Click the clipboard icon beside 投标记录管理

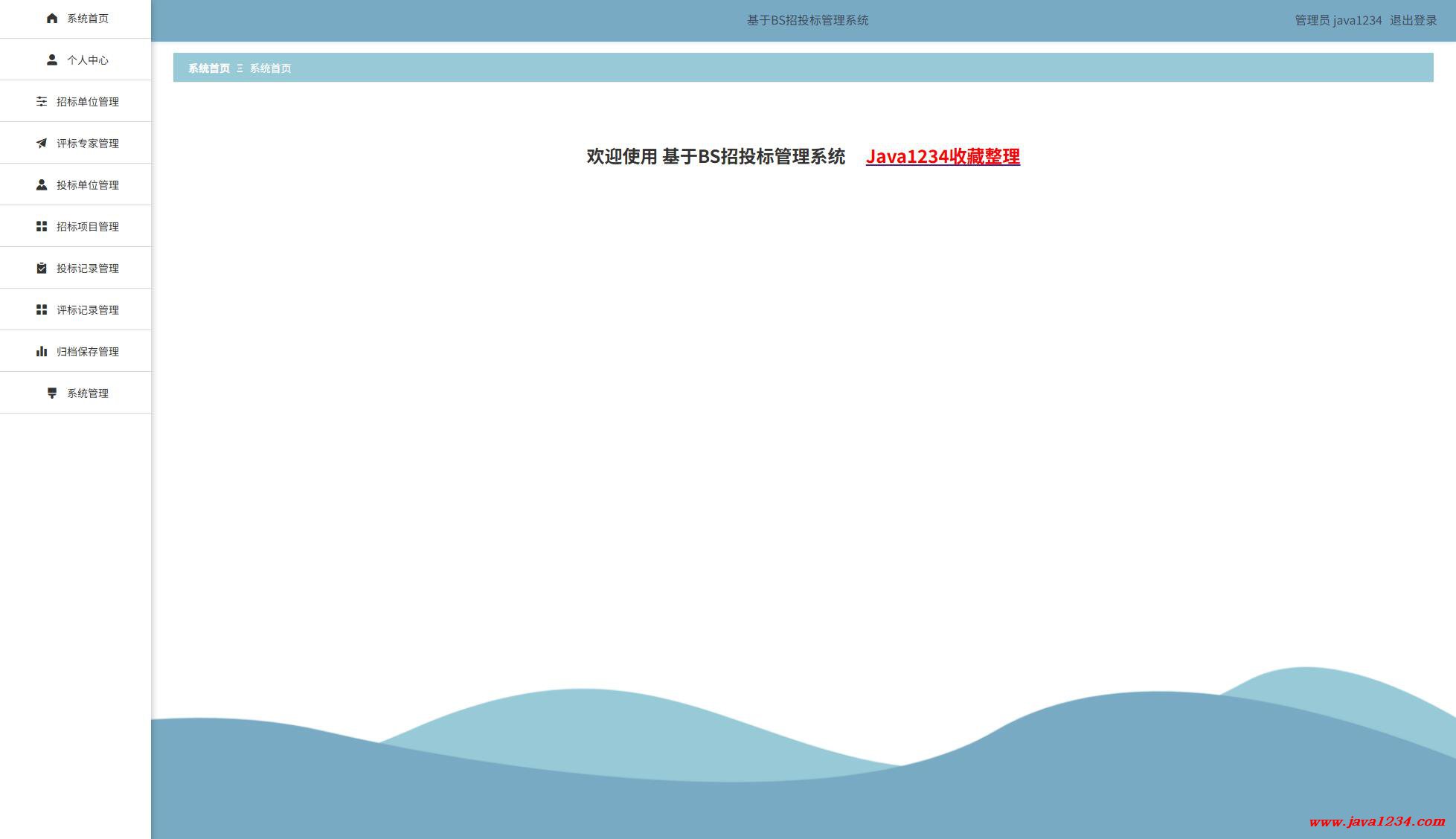coord(42,269)
